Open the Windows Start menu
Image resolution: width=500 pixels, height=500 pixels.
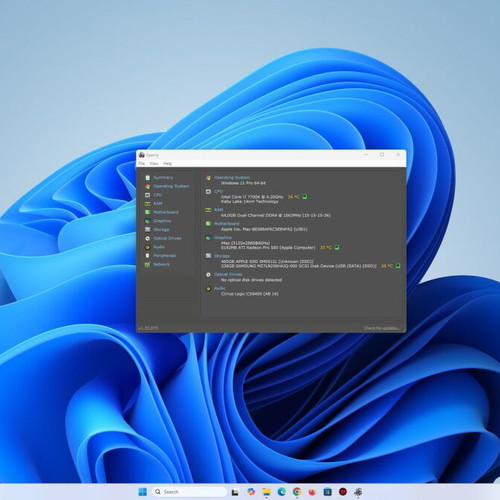pos(142,492)
